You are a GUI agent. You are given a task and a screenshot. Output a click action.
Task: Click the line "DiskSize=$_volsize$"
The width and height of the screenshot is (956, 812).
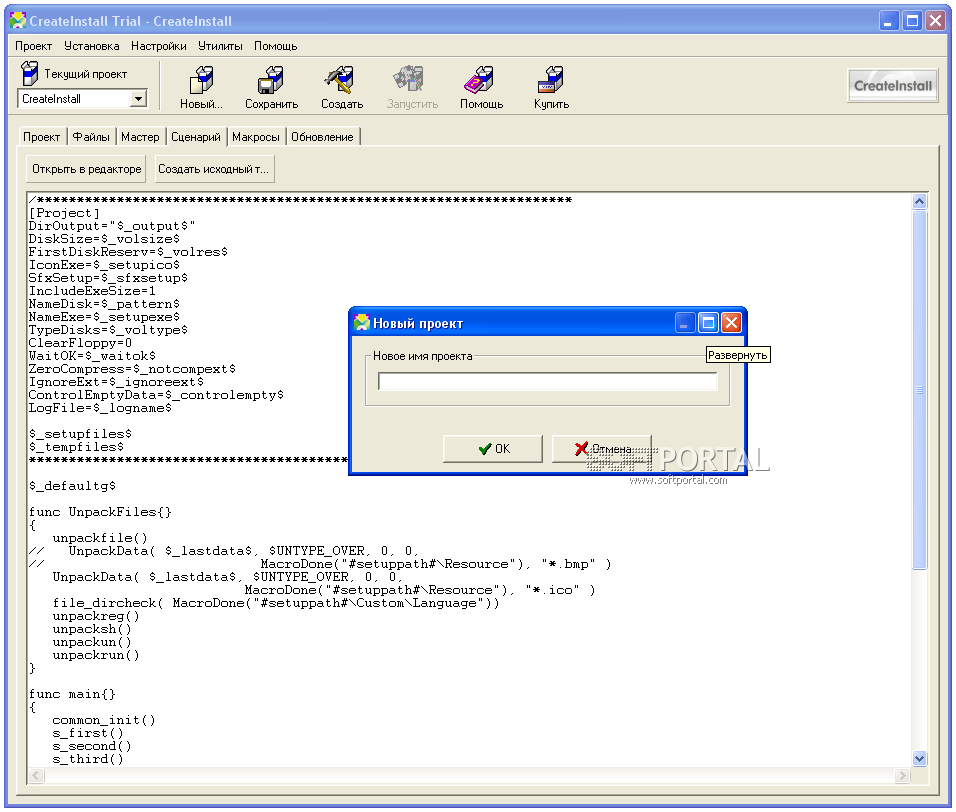(x=104, y=239)
